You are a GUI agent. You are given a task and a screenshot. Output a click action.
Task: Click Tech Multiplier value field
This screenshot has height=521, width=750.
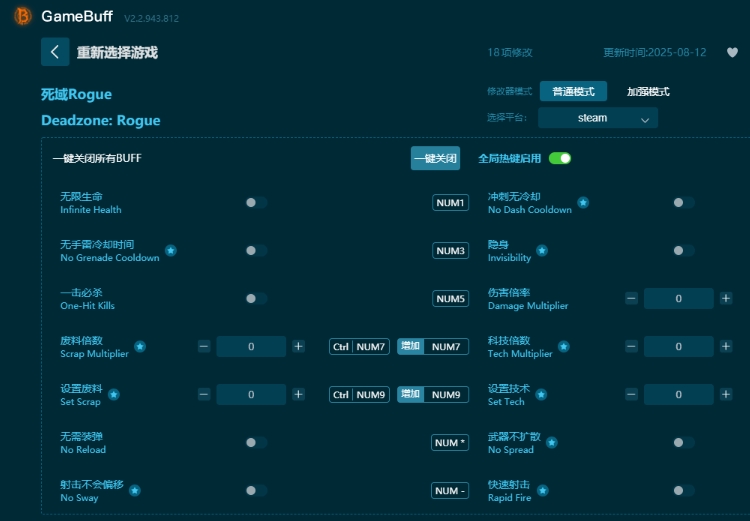click(x=679, y=346)
